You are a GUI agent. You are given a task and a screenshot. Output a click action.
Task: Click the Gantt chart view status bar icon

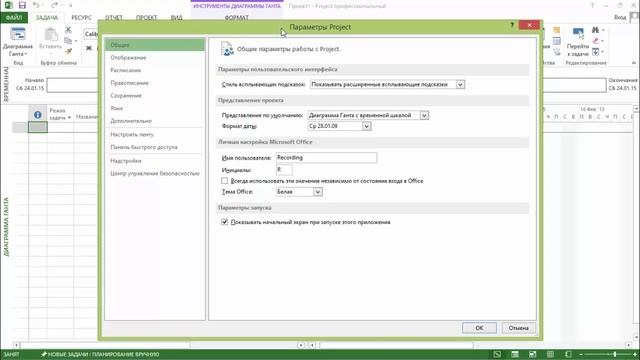pyautogui.click(x=497, y=354)
